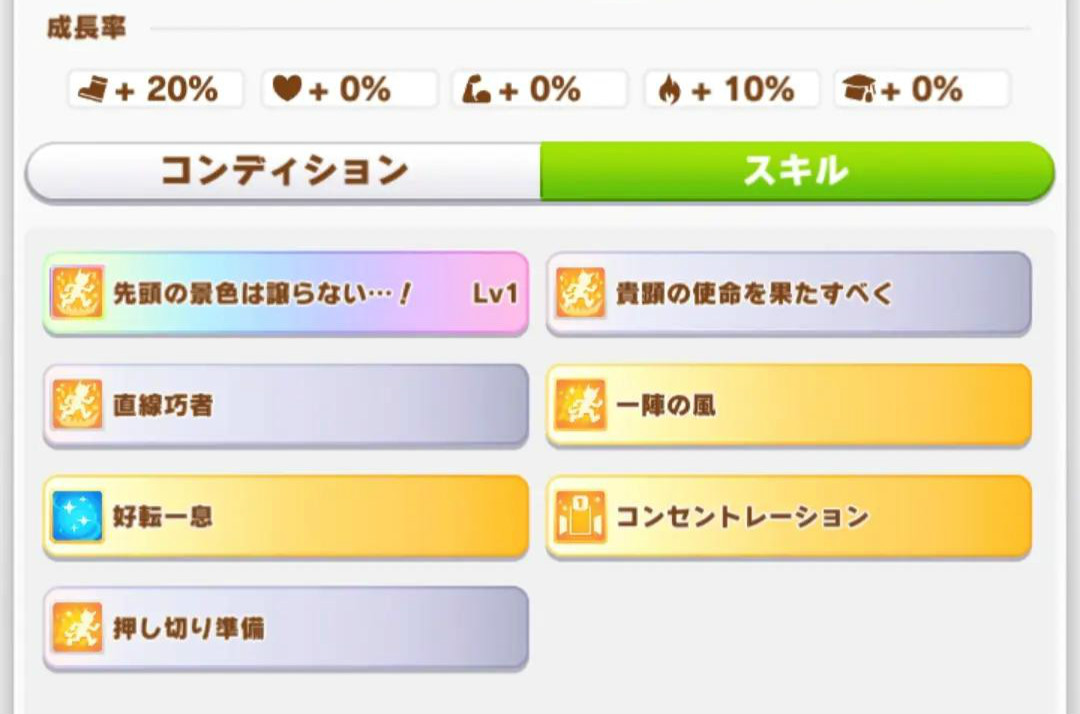Switch to the コンディション tab
The height and width of the screenshot is (714, 1080).
click(x=284, y=171)
